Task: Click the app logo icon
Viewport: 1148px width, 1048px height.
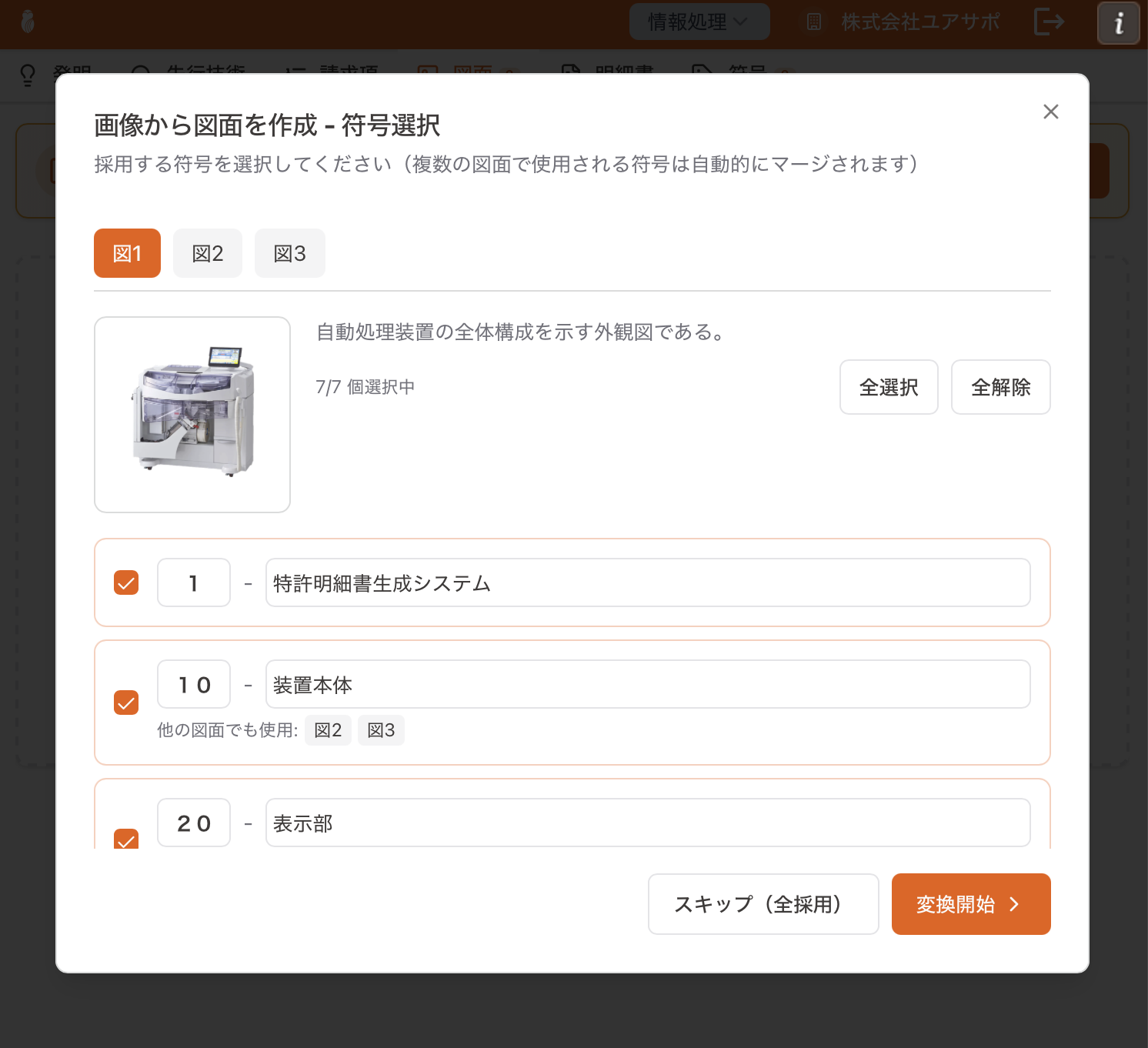Action: click(28, 22)
